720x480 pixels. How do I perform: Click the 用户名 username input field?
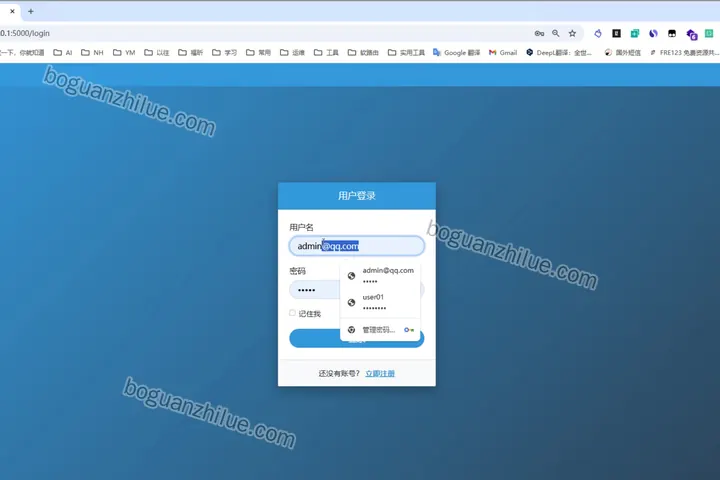(x=357, y=246)
